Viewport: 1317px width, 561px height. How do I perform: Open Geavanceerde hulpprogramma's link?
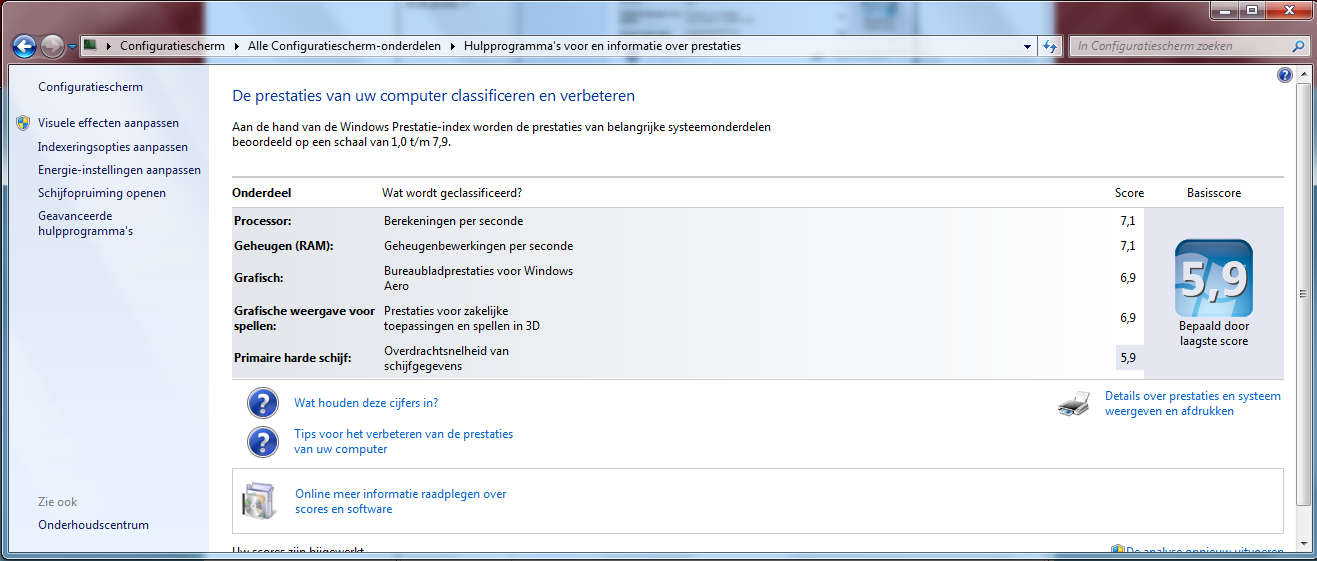coord(85,223)
